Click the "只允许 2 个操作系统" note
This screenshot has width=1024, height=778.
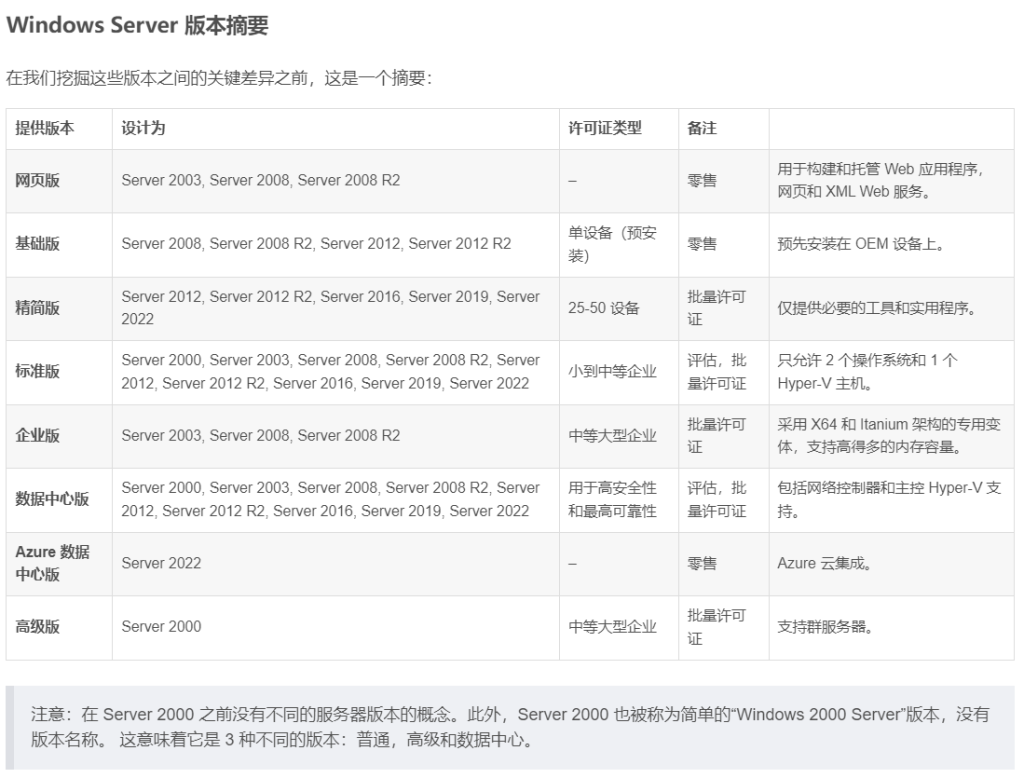tap(867, 371)
